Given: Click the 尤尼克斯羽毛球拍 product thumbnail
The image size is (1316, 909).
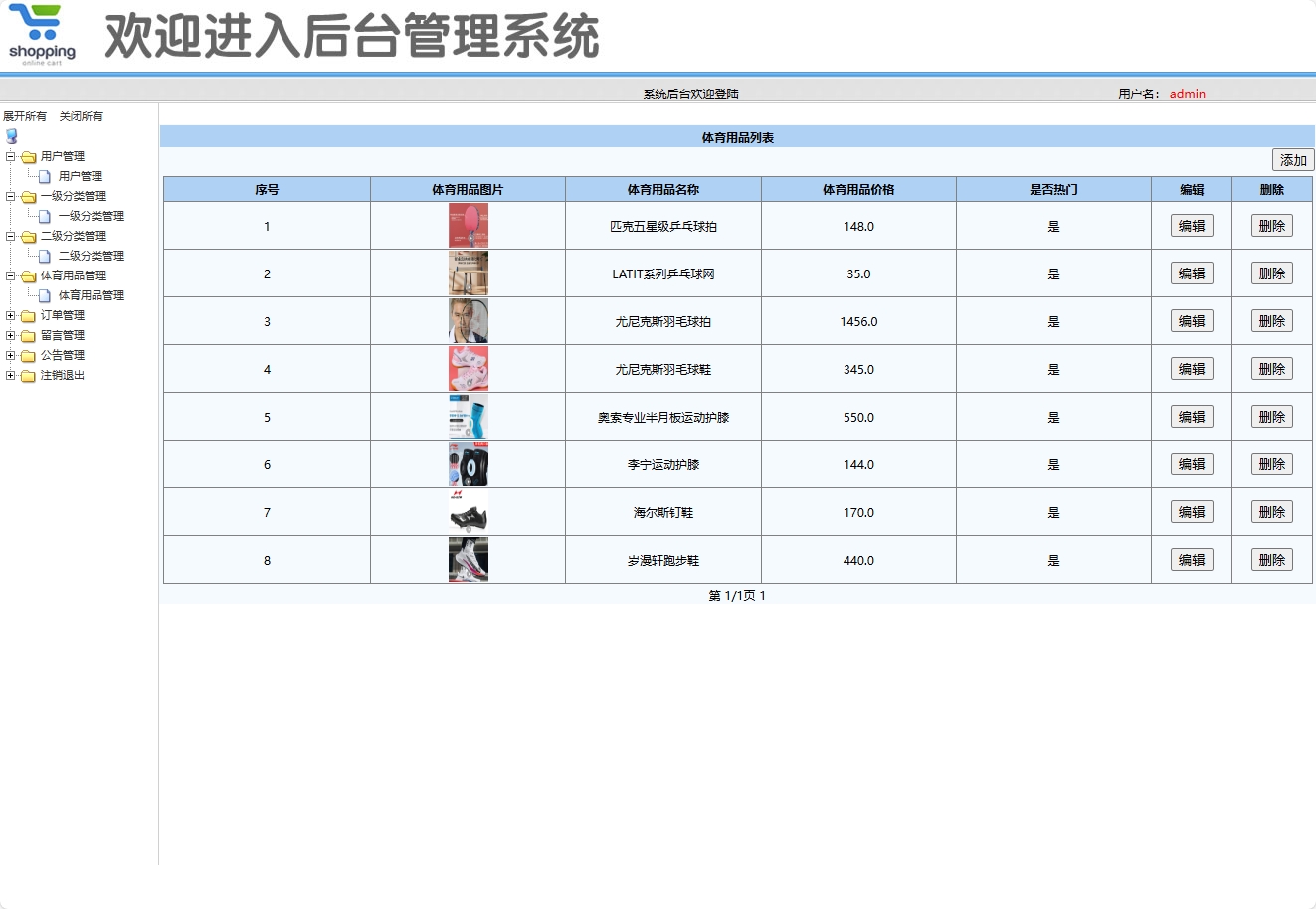Looking at the screenshot, I should click(466, 320).
